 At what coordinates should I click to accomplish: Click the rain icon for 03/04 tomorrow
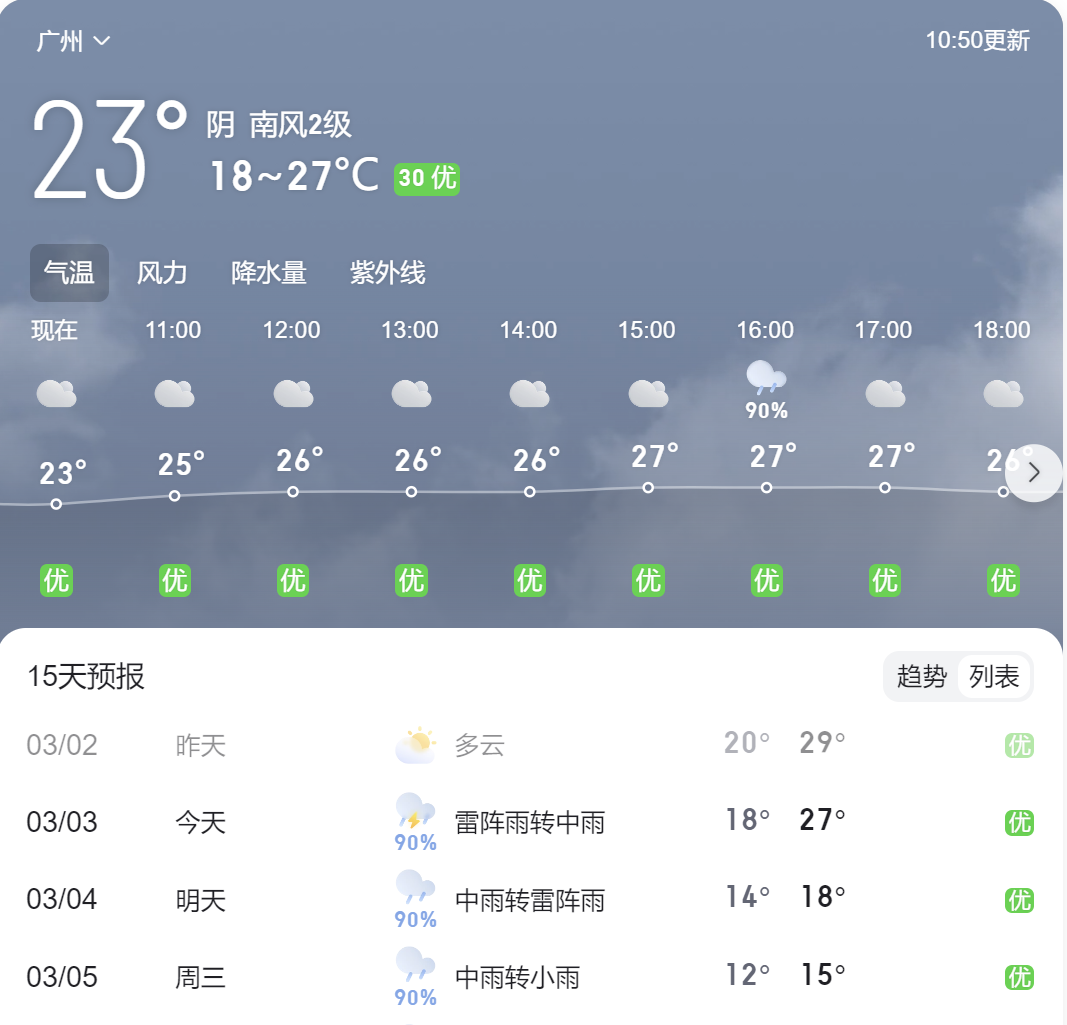pos(415,887)
